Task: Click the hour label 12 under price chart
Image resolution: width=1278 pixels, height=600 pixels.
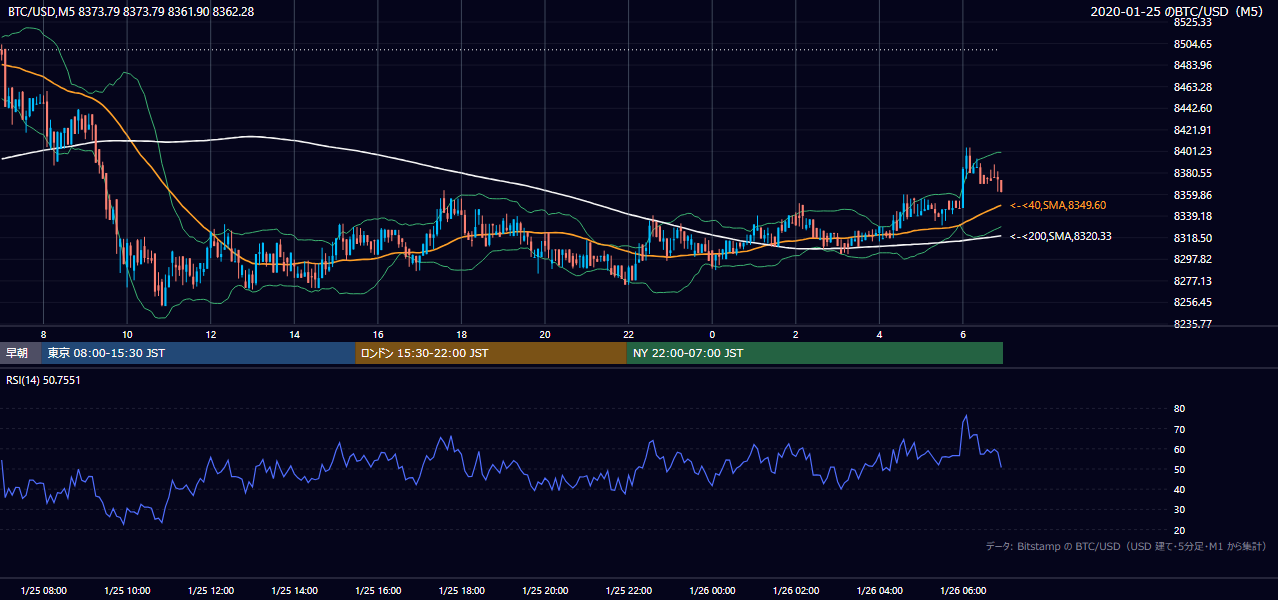Action: coord(211,334)
